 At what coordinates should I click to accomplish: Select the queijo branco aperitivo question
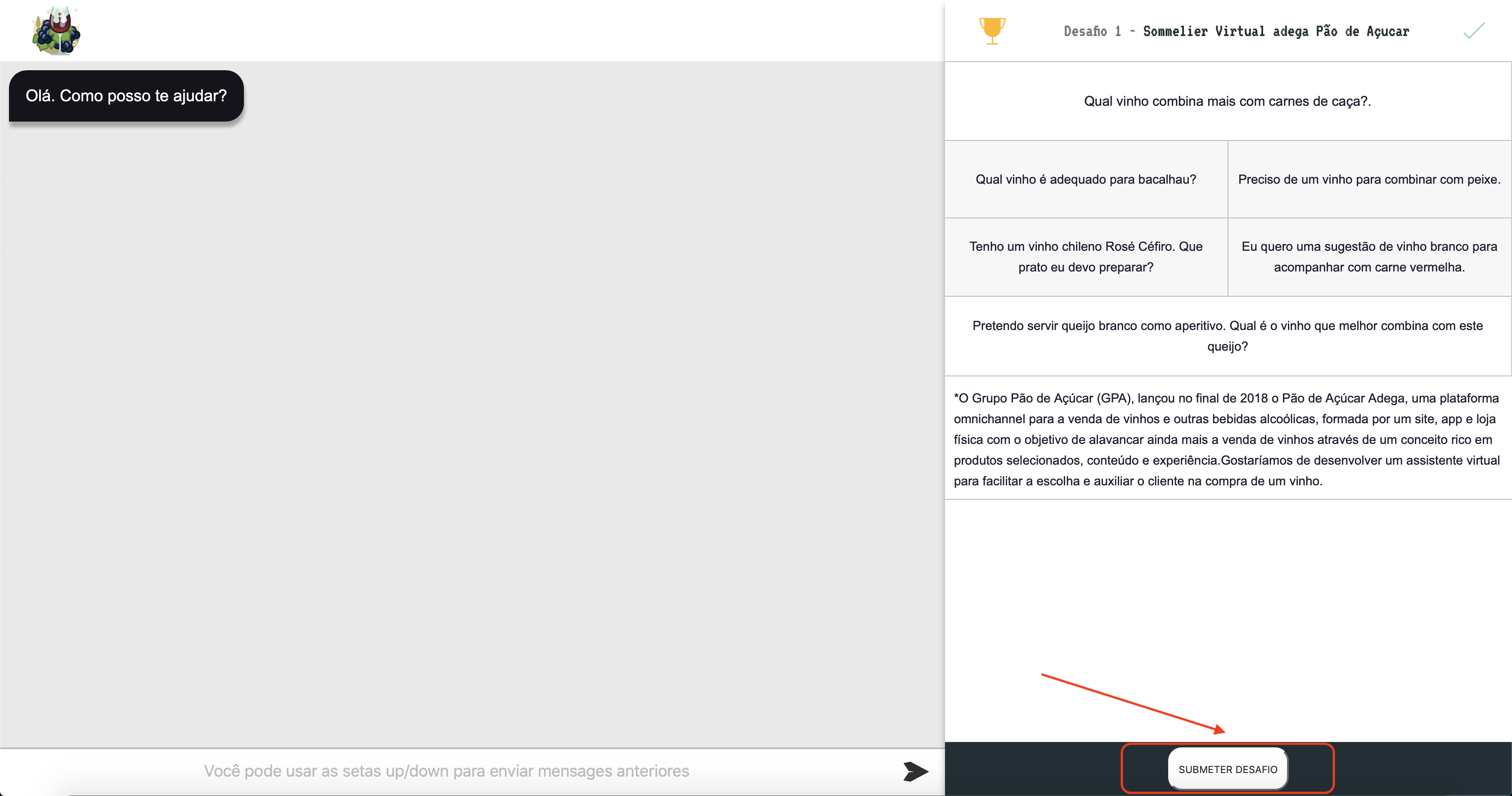(1227, 336)
